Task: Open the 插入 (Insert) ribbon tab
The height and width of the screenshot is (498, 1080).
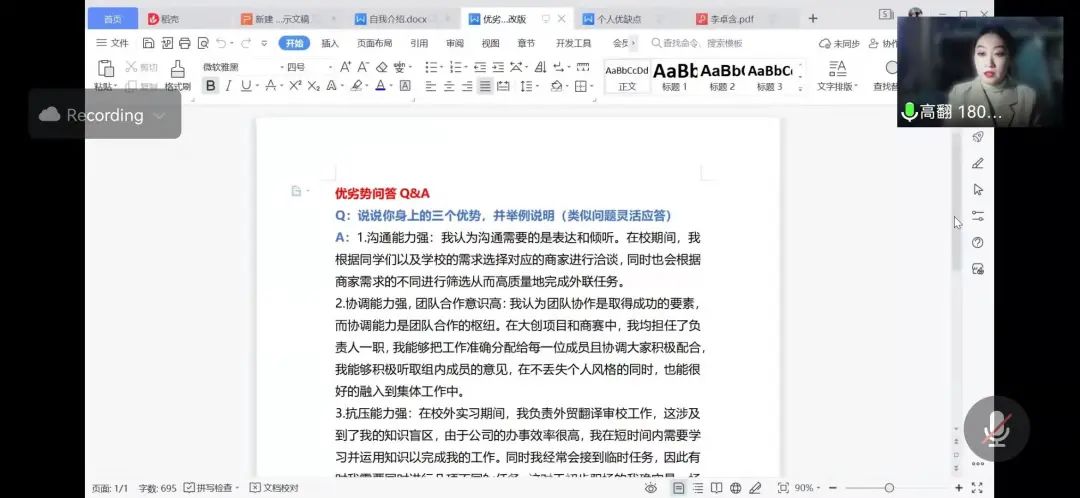Action: pyautogui.click(x=330, y=43)
